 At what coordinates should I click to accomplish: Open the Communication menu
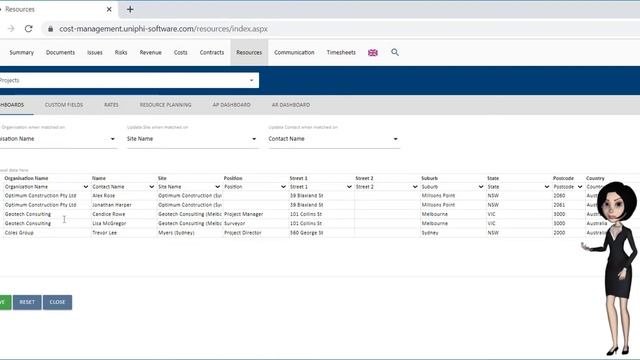294,53
